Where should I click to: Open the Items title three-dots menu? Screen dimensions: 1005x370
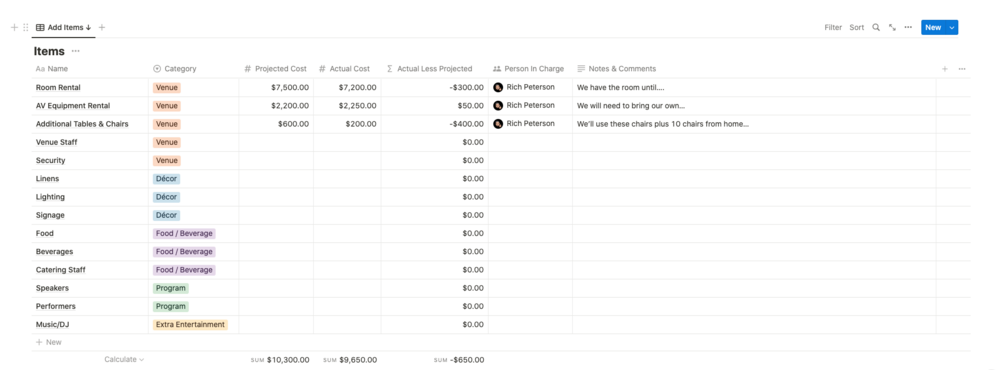click(76, 51)
